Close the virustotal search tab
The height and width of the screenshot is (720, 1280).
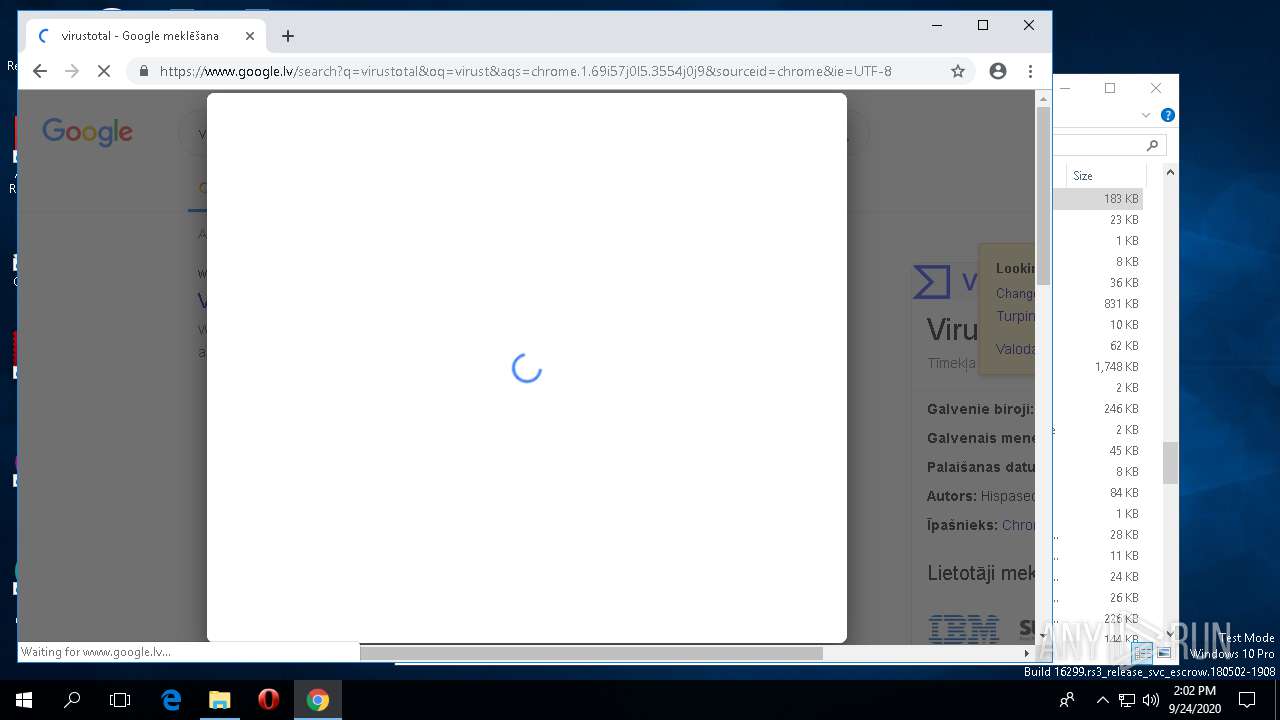250,36
